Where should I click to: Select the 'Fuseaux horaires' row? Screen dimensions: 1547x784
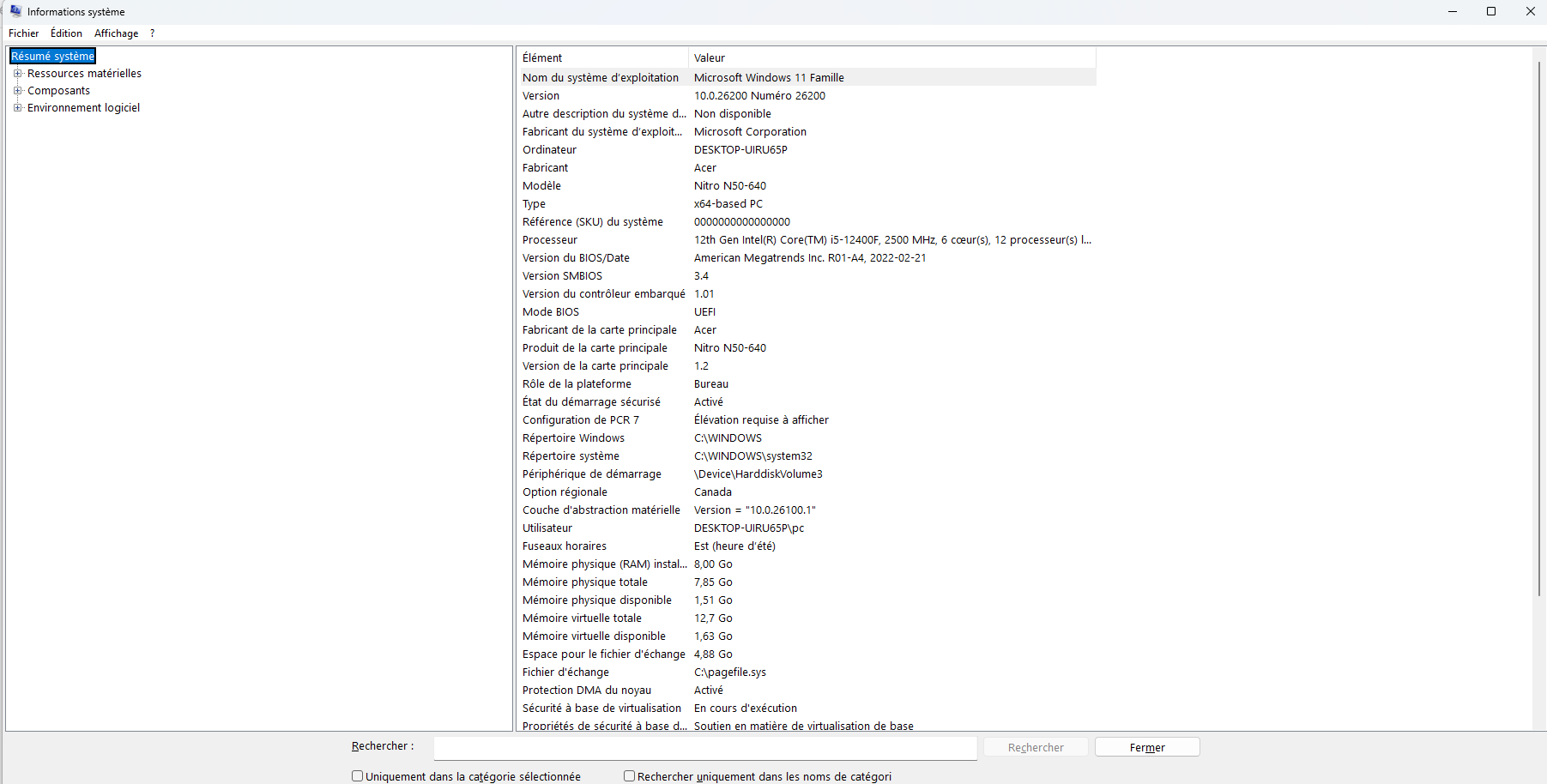[807, 546]
